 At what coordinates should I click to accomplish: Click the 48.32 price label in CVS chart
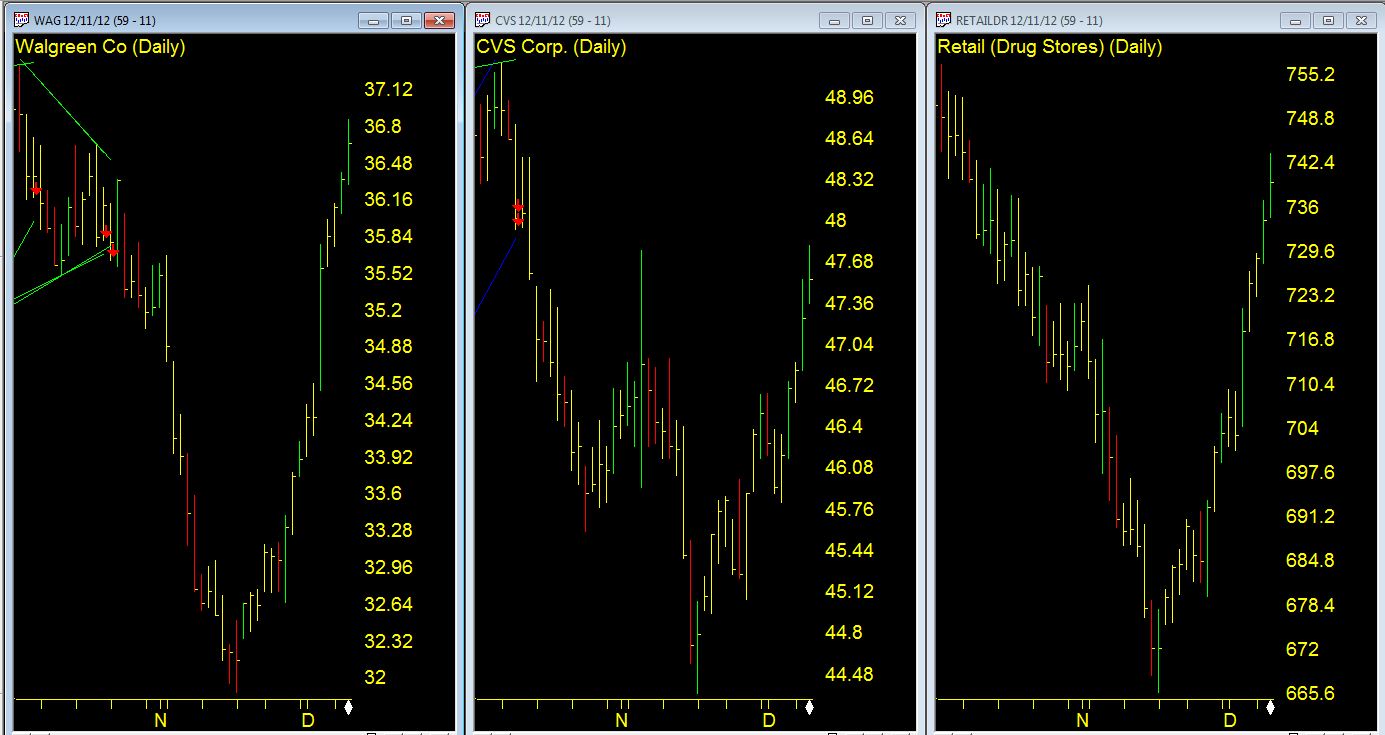pos(849,179)
